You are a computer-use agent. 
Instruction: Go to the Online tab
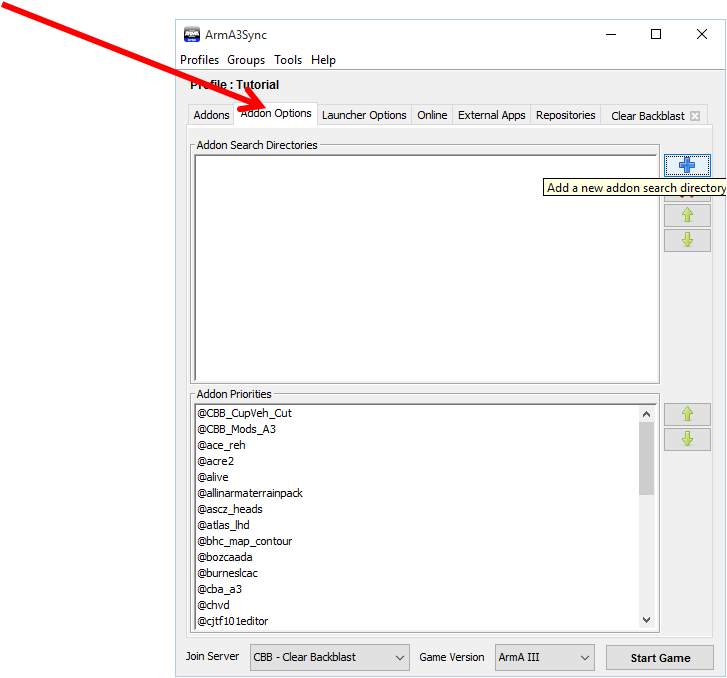point(432,115)
